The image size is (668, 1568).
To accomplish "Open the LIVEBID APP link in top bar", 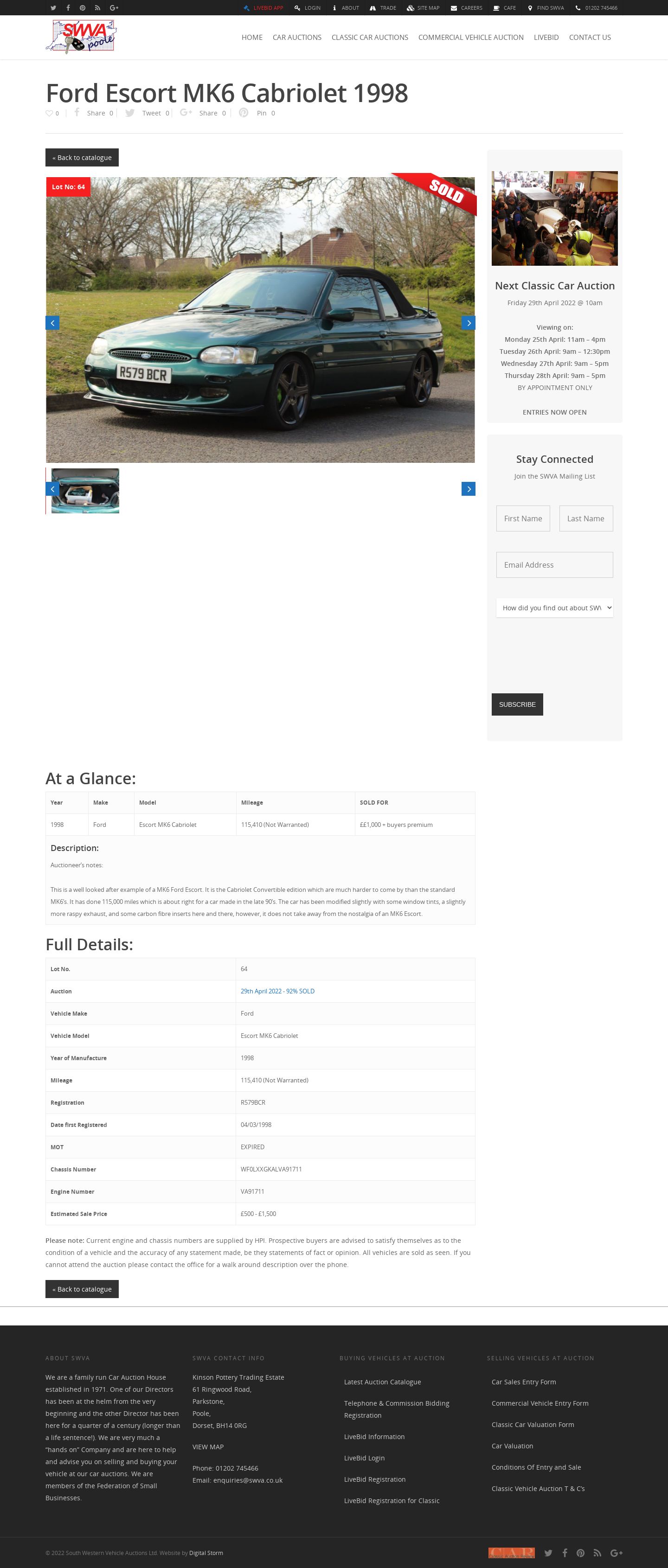I will coord(263,8).
